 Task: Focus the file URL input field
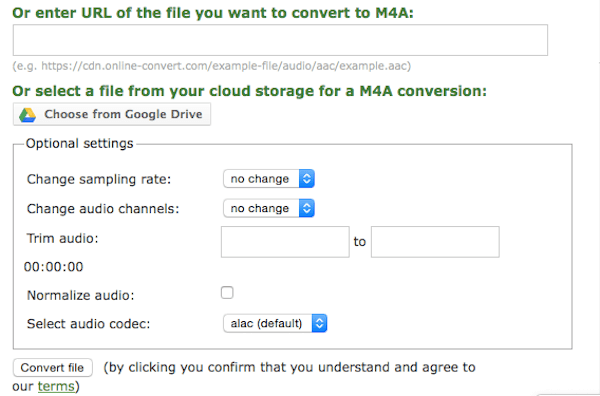[x=280, y=40]
